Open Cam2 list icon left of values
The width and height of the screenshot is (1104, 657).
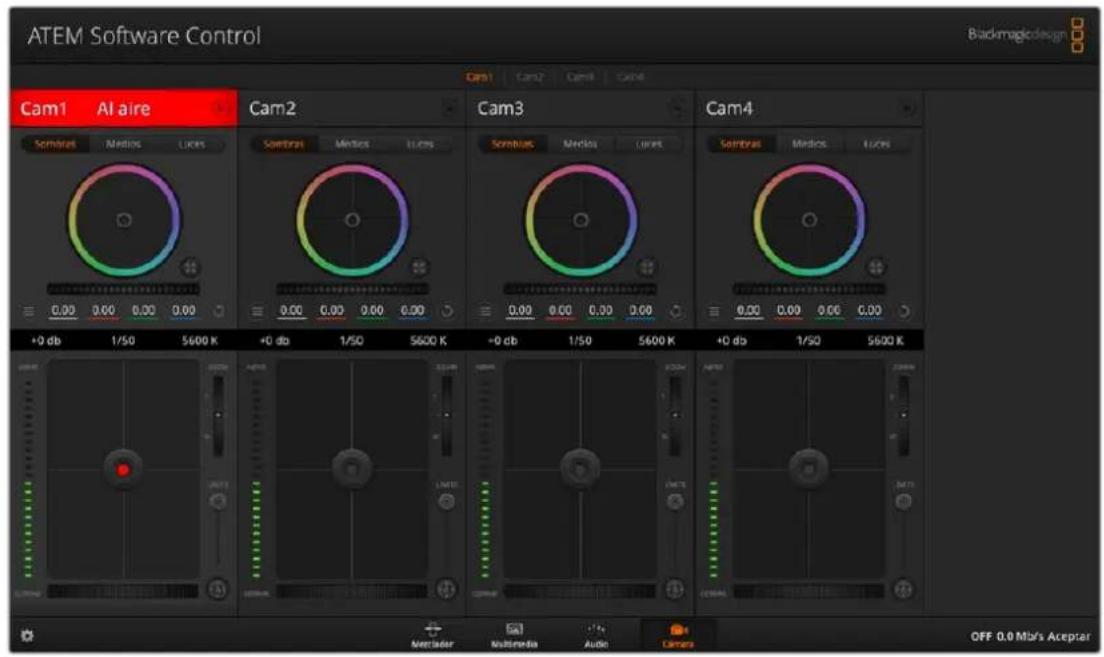pos(258,311)
